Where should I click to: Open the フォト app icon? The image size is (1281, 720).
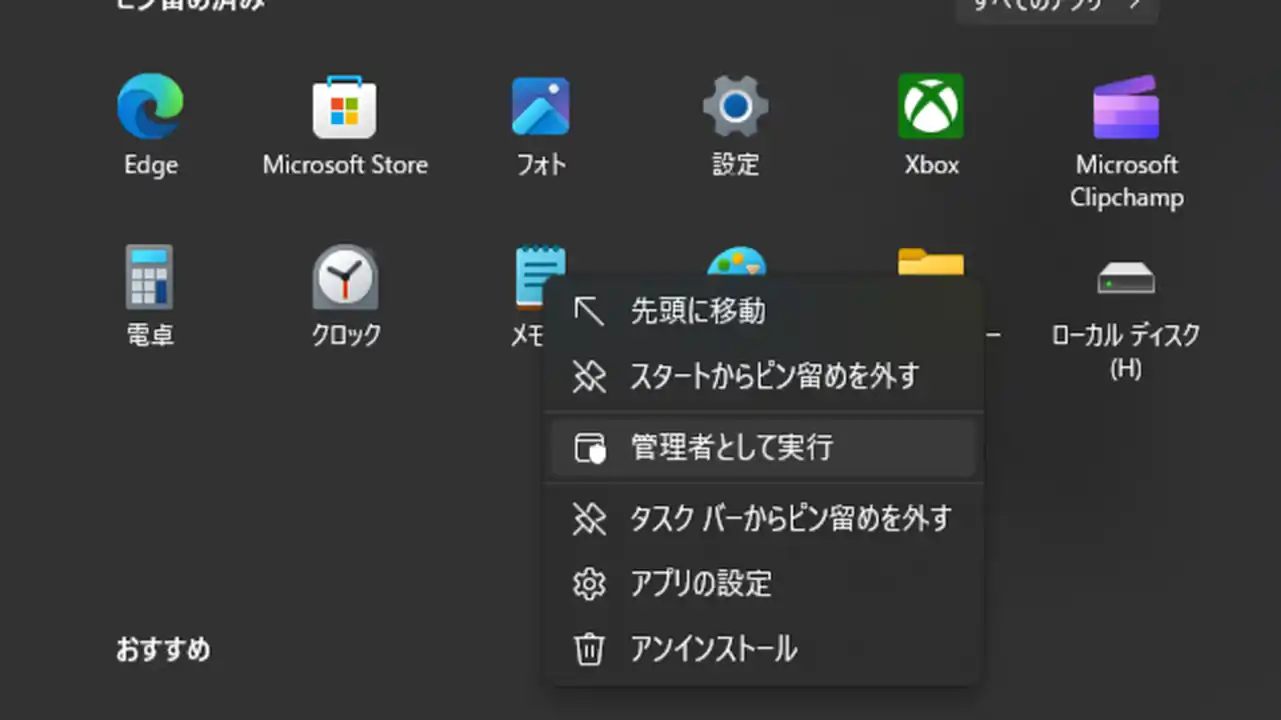[541, 106]
